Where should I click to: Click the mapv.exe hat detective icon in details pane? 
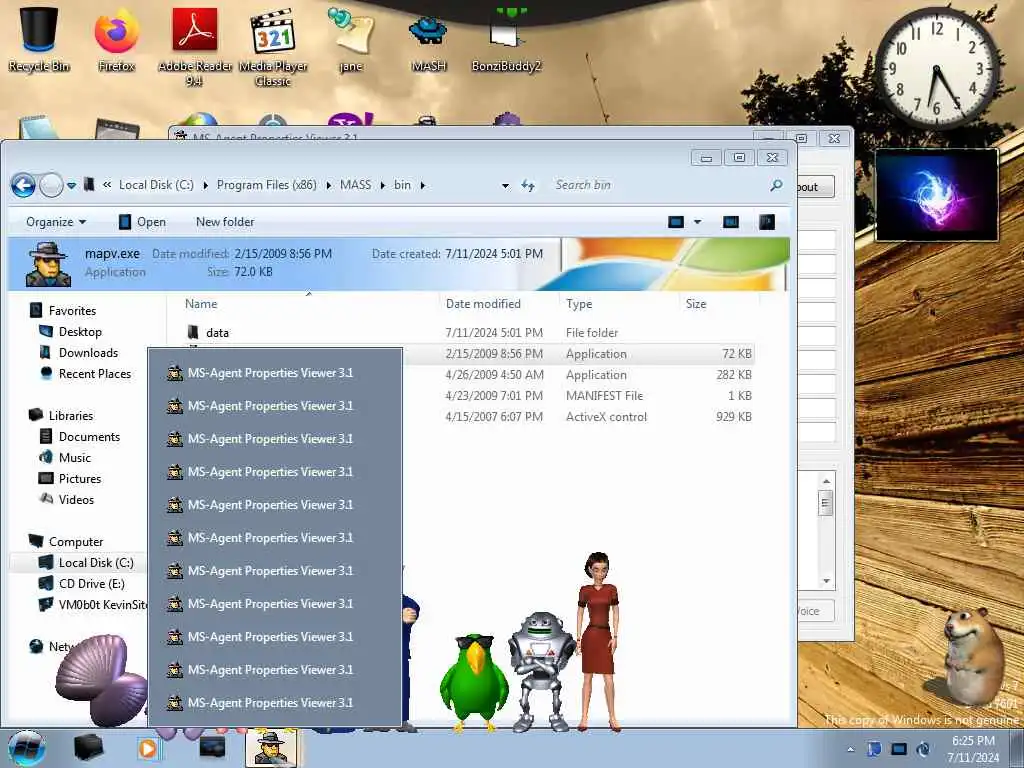(x=48, y=264)
